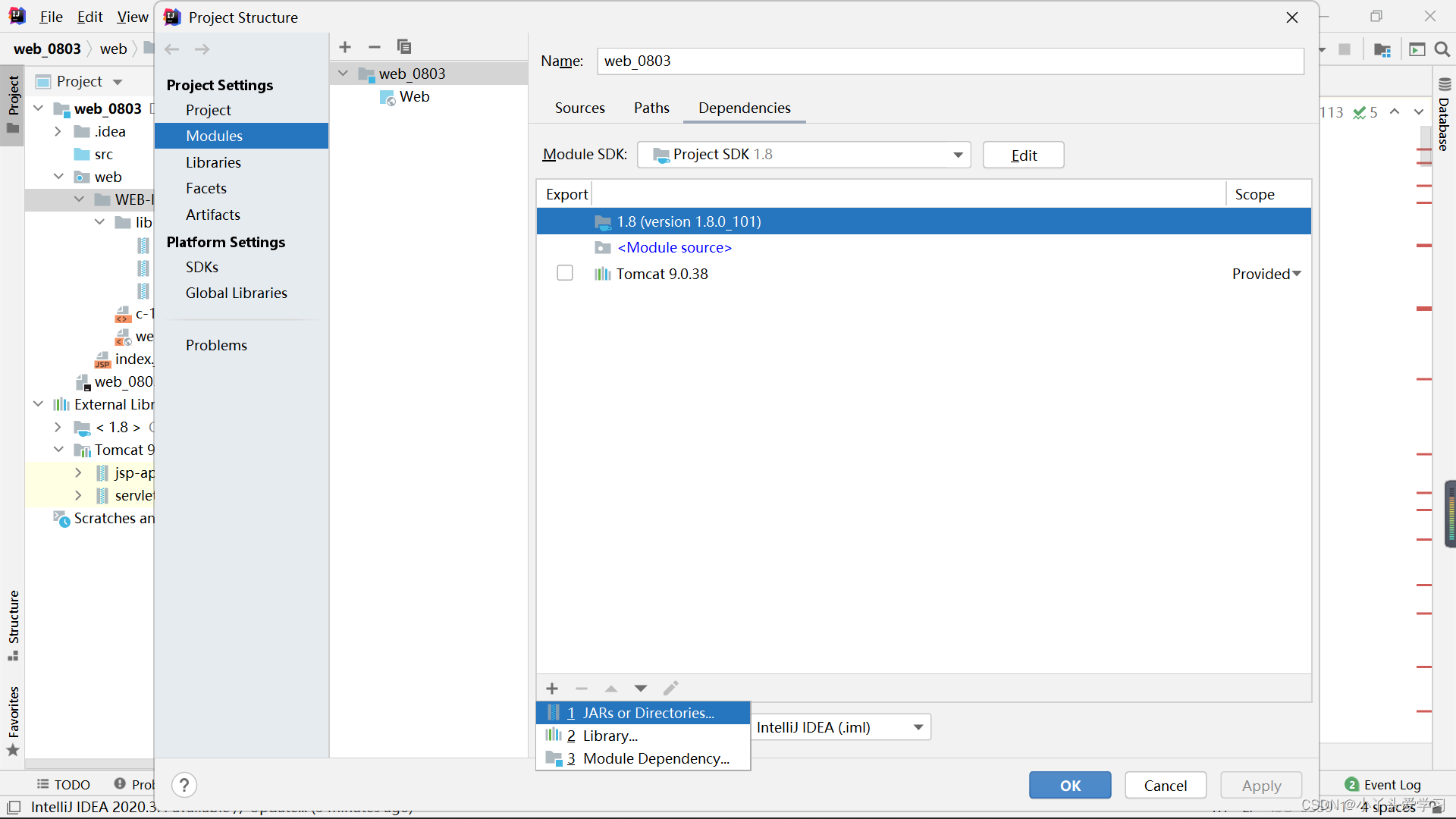
Task: Open the IntelliJ IDEA (.iml) format dropdown
Action: 841,727
